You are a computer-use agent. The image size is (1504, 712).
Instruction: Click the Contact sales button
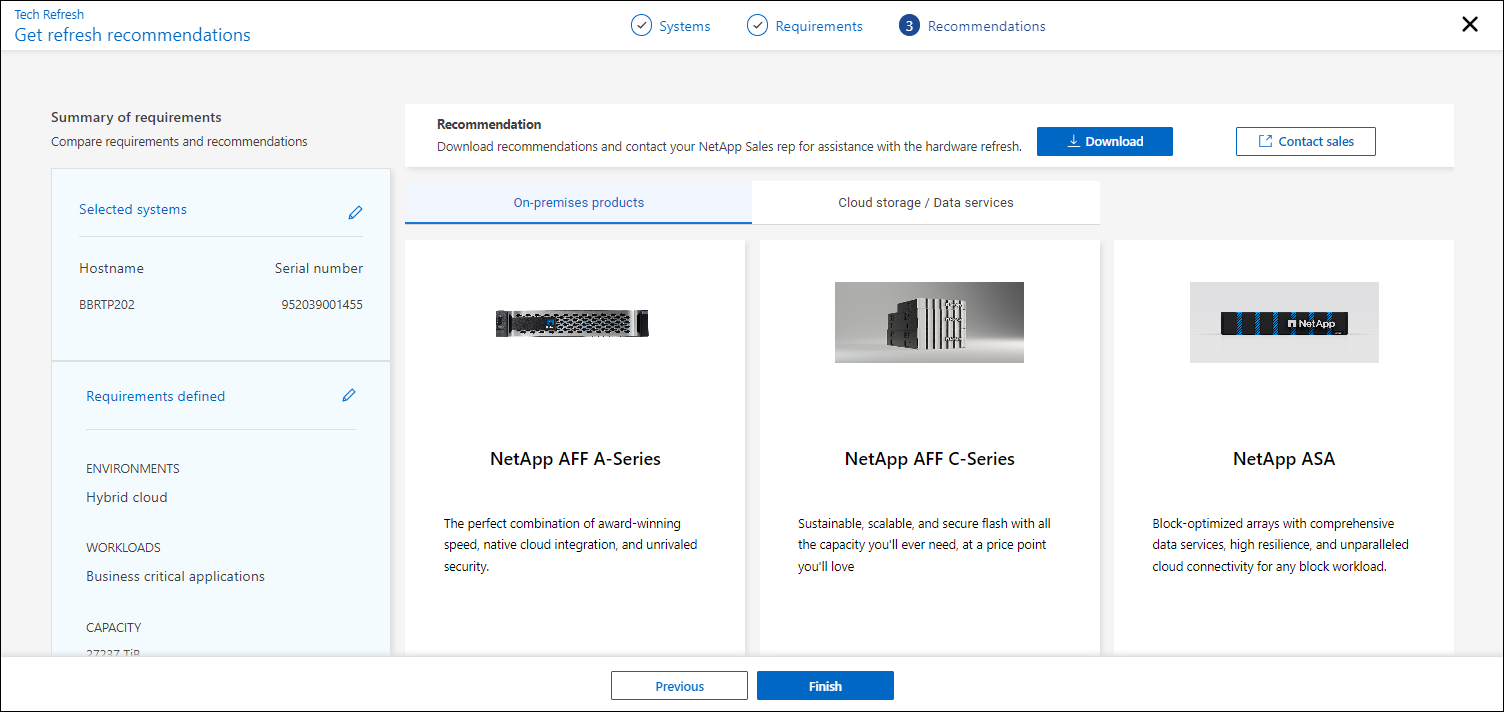tap(1305, 141)
